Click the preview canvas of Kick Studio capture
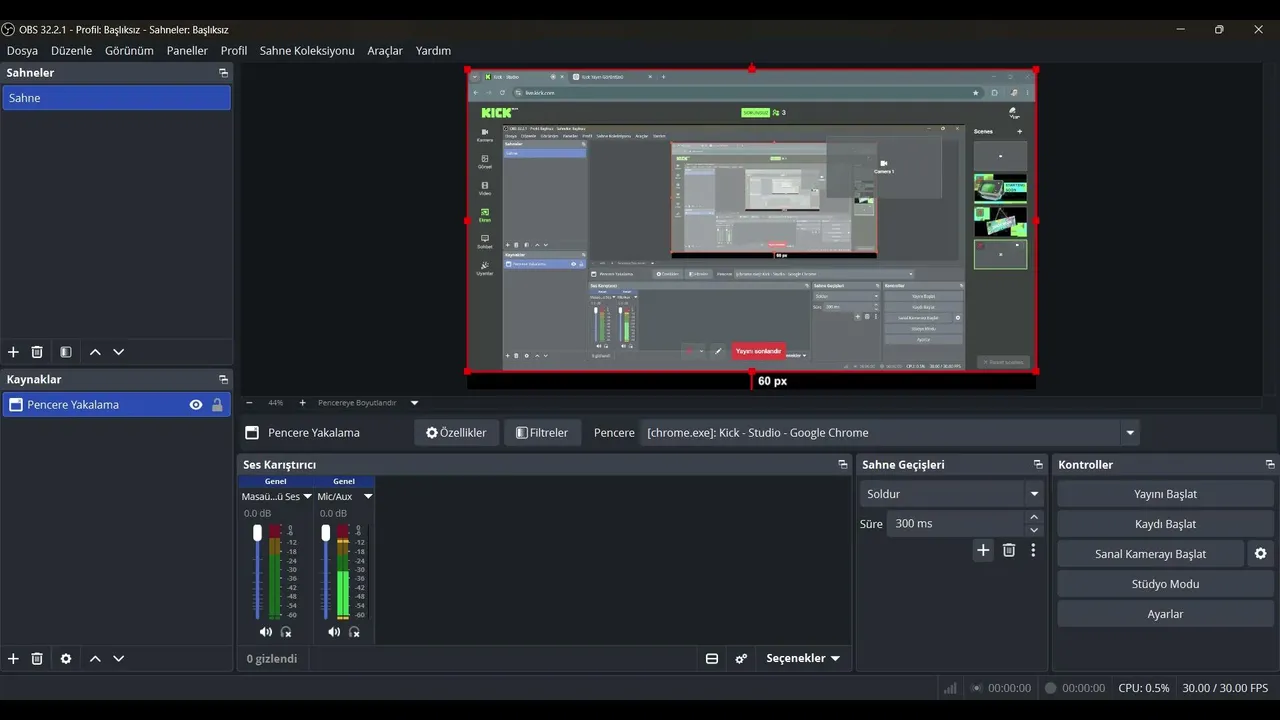This screenshot has width=1280, height=720. click(x=751, y=220)
